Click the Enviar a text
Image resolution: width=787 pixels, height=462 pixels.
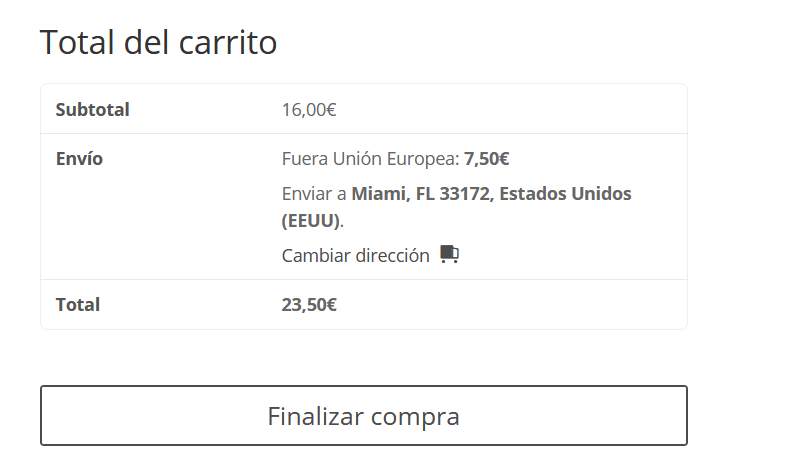(x=314, y=193)
